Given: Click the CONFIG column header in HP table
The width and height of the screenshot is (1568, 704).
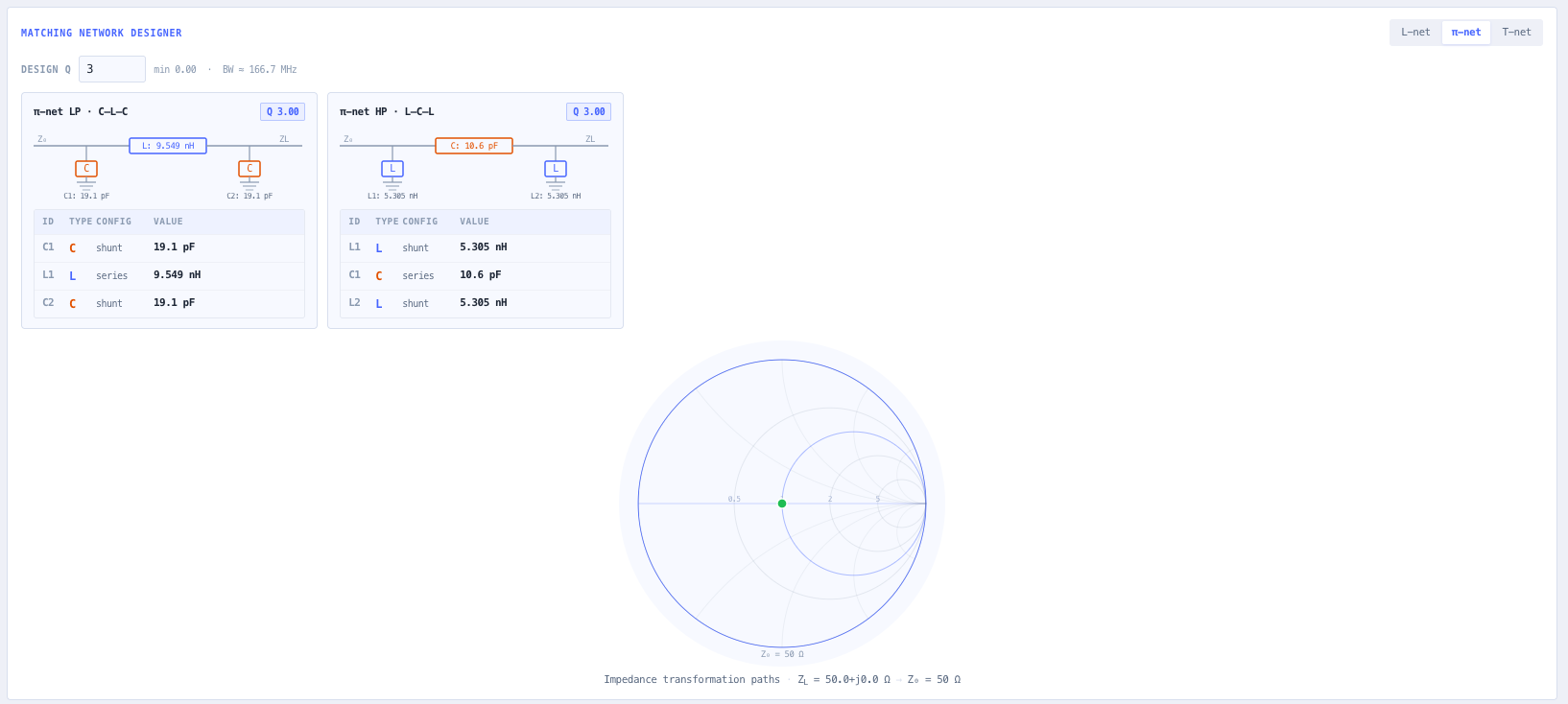Looking at the screenshot, I should point(420,222).
